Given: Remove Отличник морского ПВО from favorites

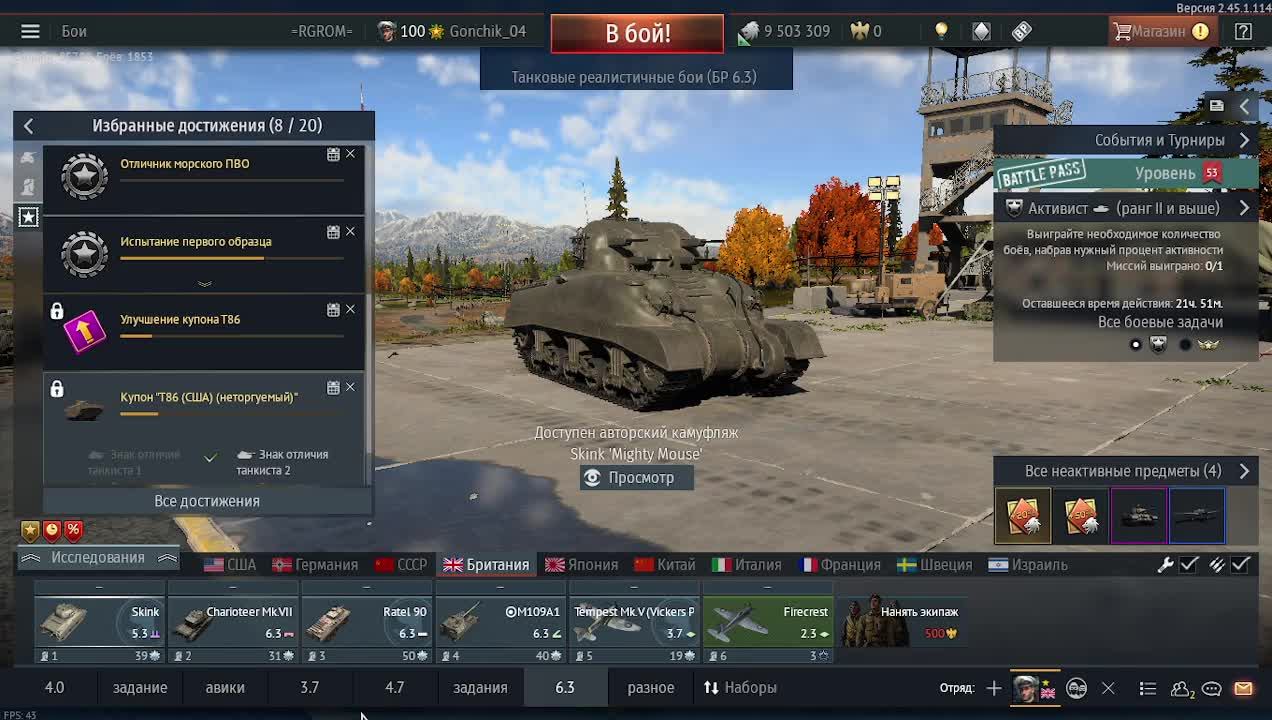Looking at the screenshot, I should click(350, 154).
